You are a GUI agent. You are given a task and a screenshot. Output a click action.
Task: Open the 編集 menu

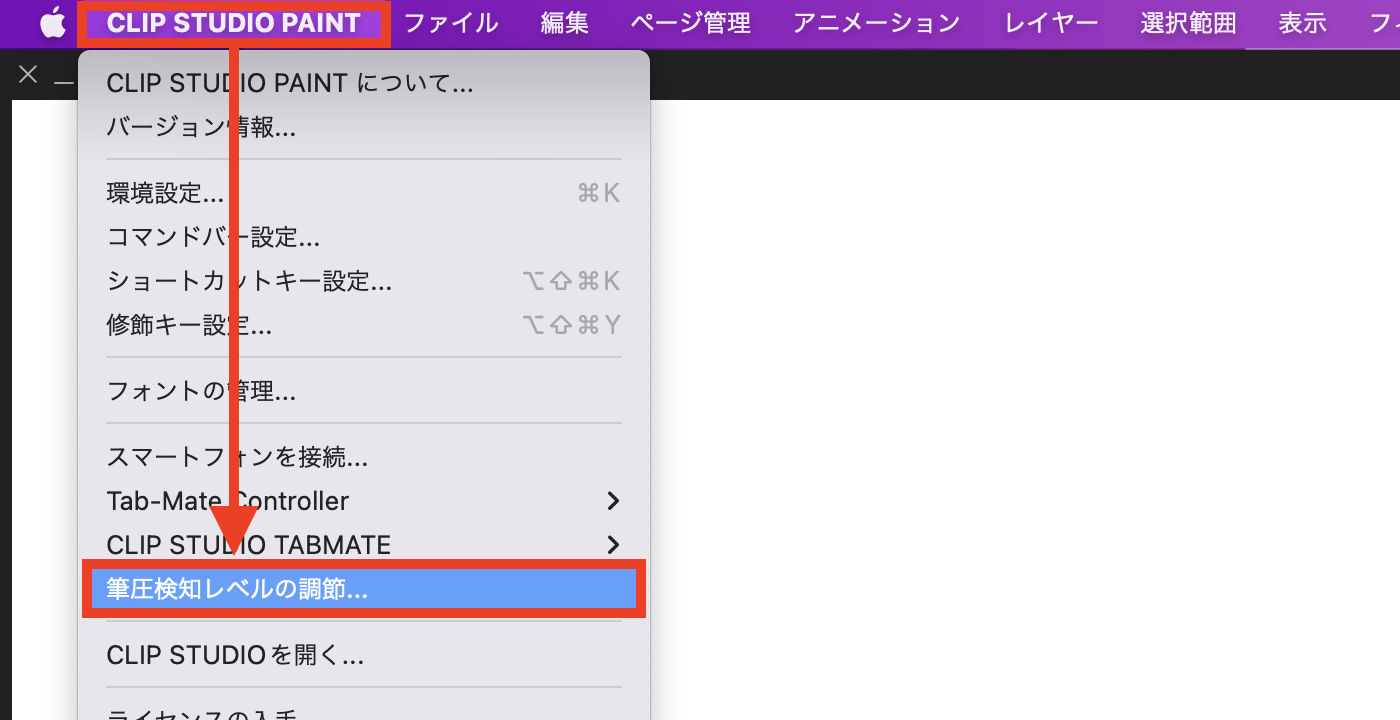click(564, 23)
